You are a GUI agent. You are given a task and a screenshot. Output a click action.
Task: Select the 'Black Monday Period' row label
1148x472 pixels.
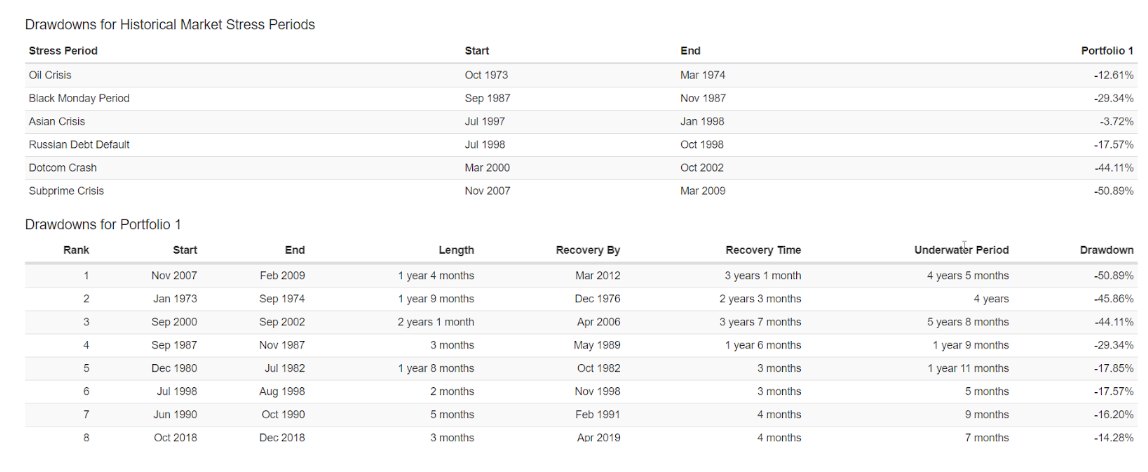pos(79,98)
